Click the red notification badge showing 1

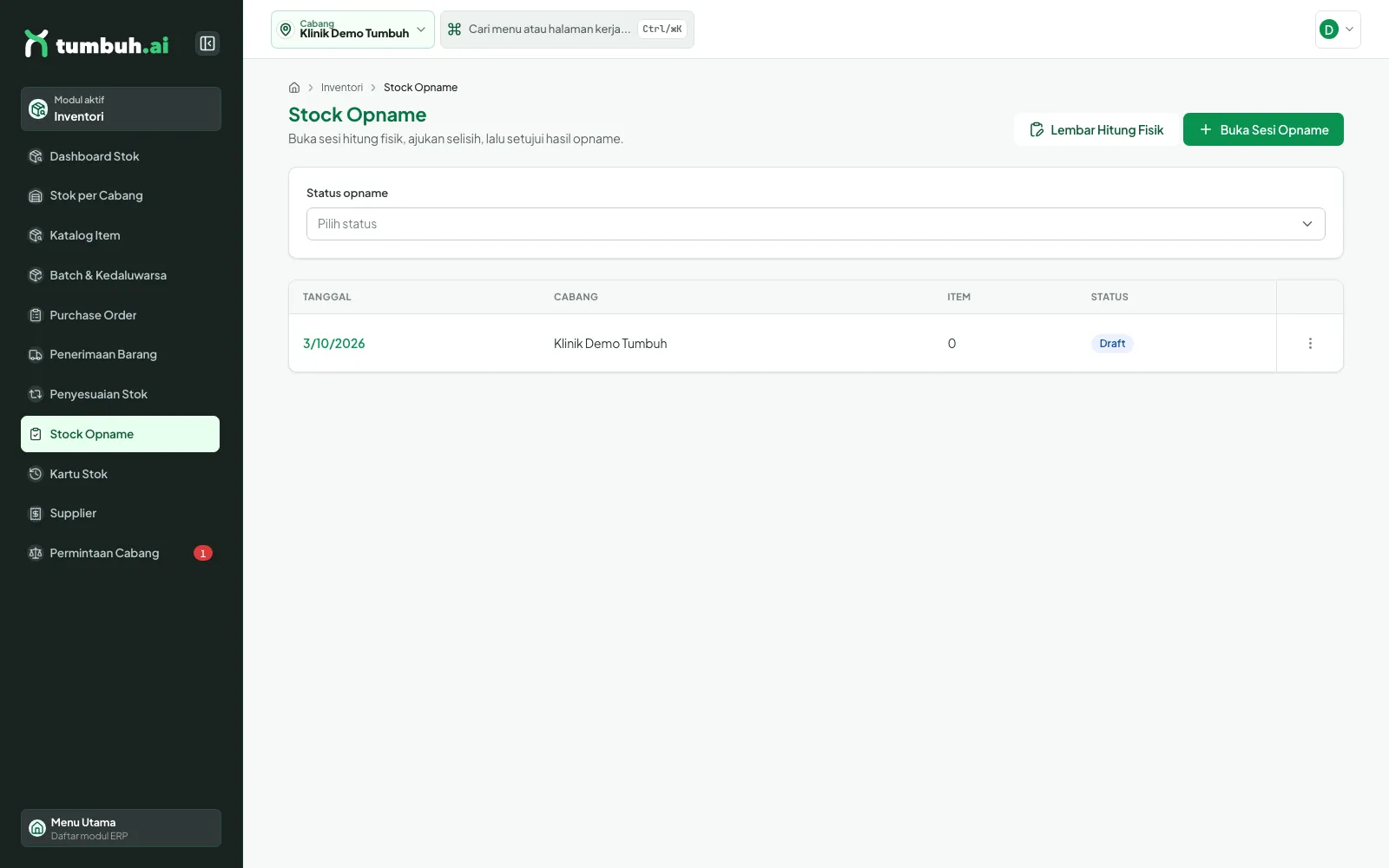tap(203, 553)
